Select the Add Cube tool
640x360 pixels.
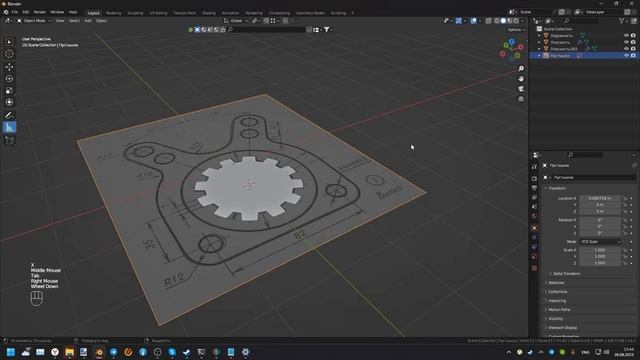coord(9,140)
